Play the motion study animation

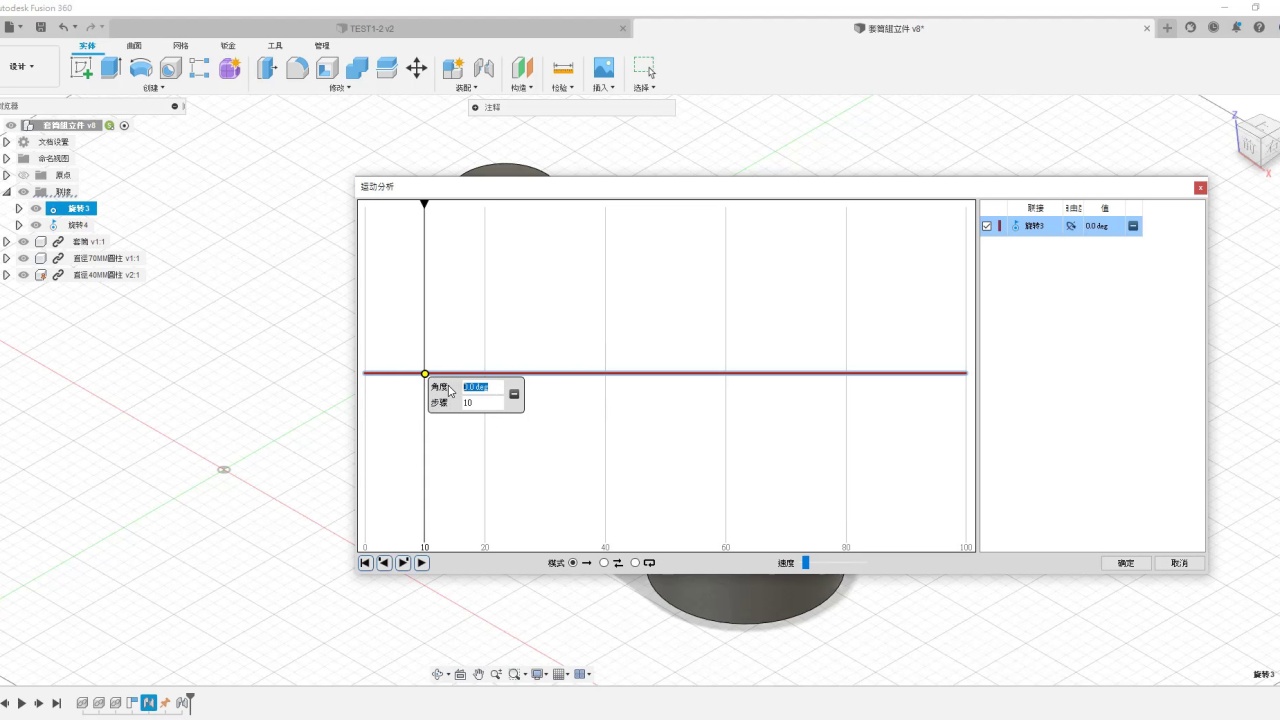click(x=422, y=563)
